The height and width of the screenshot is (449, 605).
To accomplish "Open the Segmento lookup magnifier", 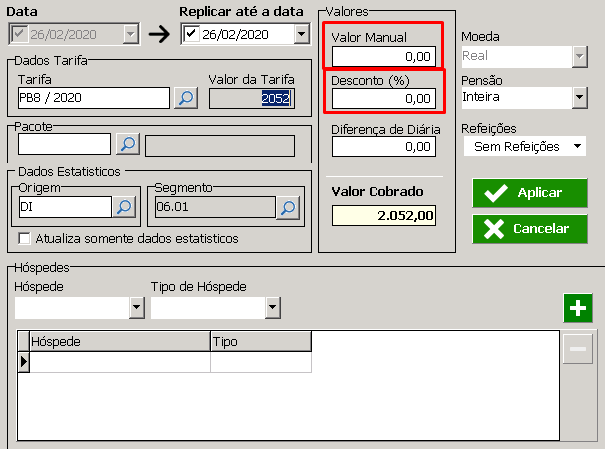I will tap(288, 208).
